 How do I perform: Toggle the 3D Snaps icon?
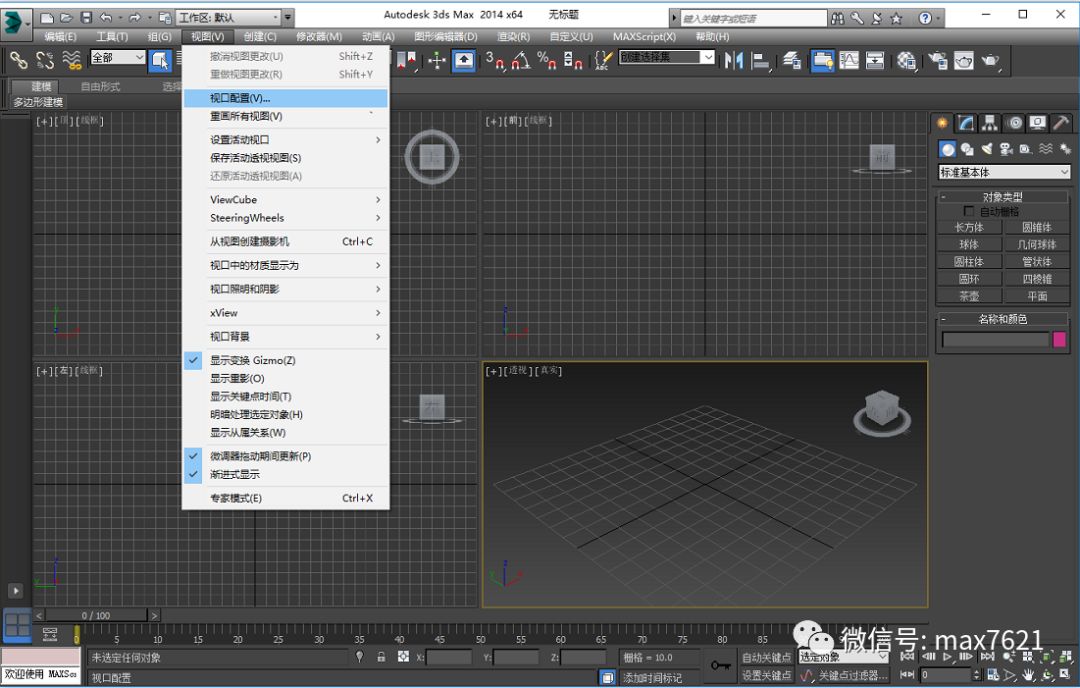pyautogui.click(x=495, y=61)
